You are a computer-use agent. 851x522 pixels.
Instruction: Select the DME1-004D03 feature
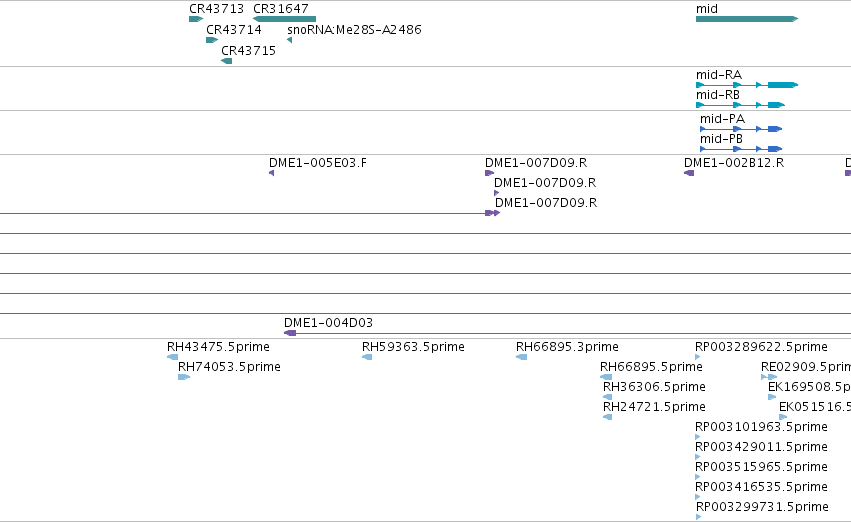567,333
